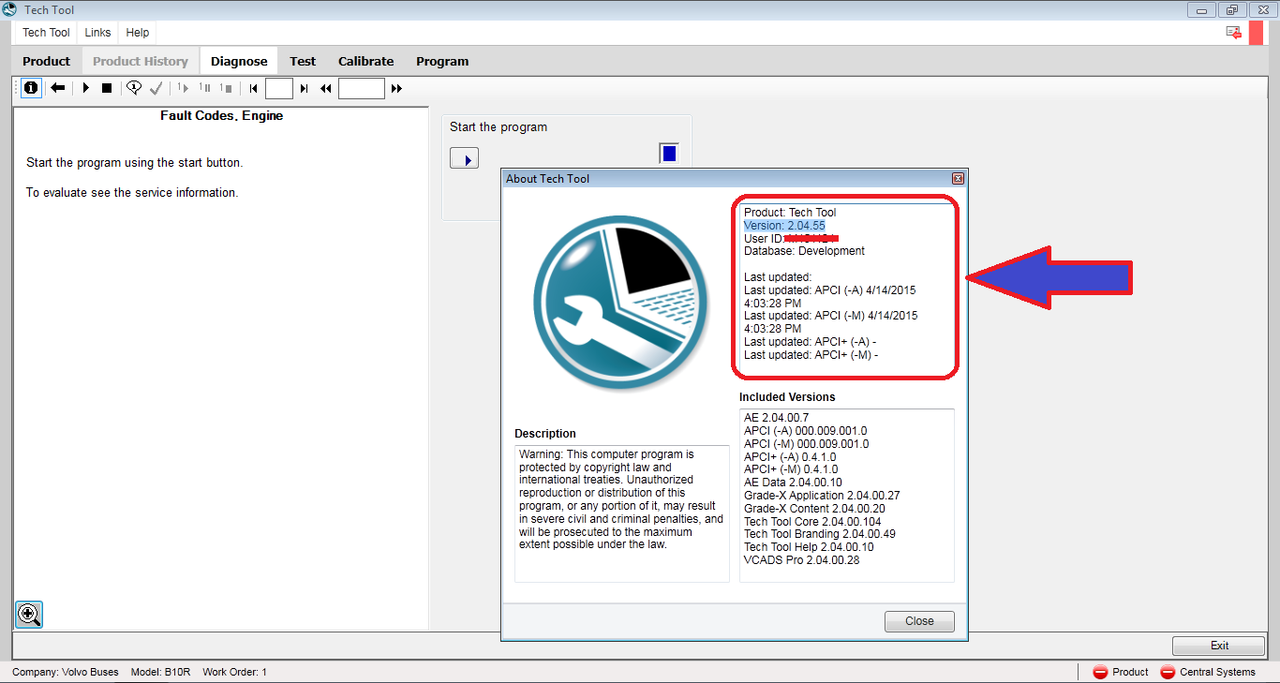Minimize the Tech Tool window
Image resolution: width=1280 pixels, height=683 pixels.
[x=1203, y=10]
